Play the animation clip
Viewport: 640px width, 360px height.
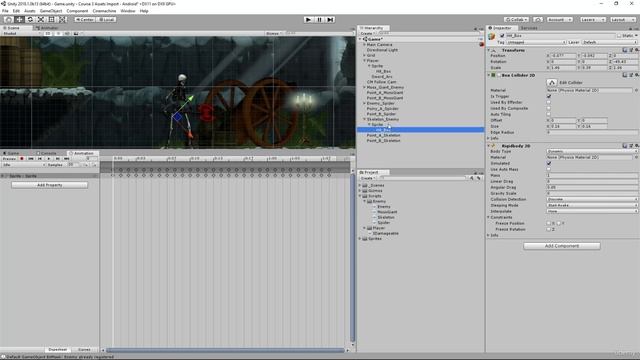click(49, 158)
